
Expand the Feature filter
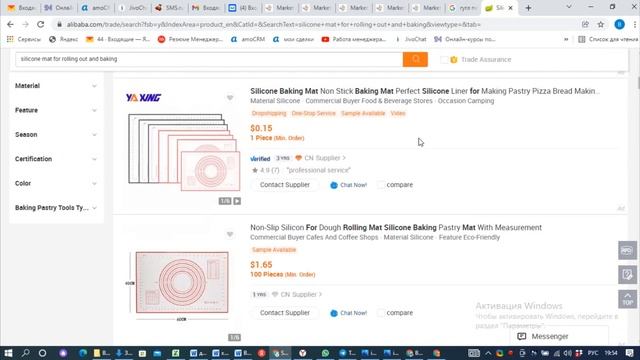[x=56, y=110]
